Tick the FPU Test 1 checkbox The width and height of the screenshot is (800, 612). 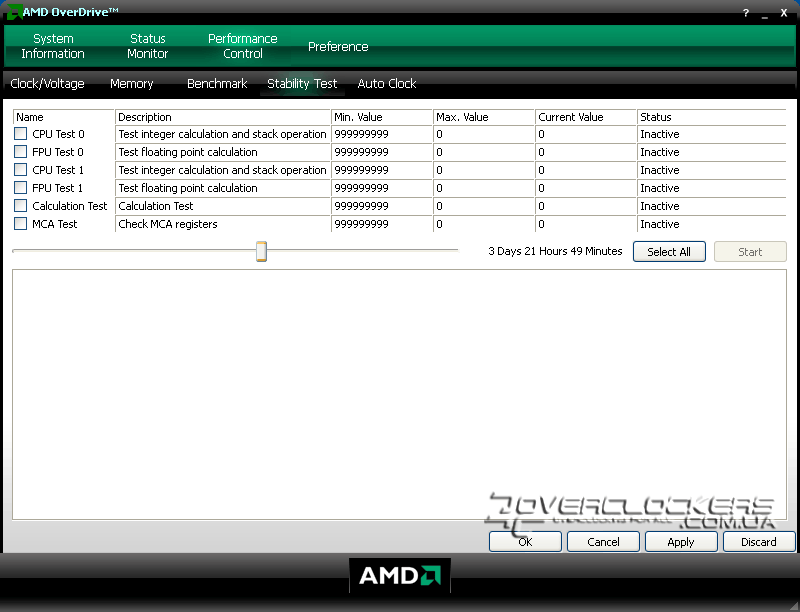click(x=20, y=187)
